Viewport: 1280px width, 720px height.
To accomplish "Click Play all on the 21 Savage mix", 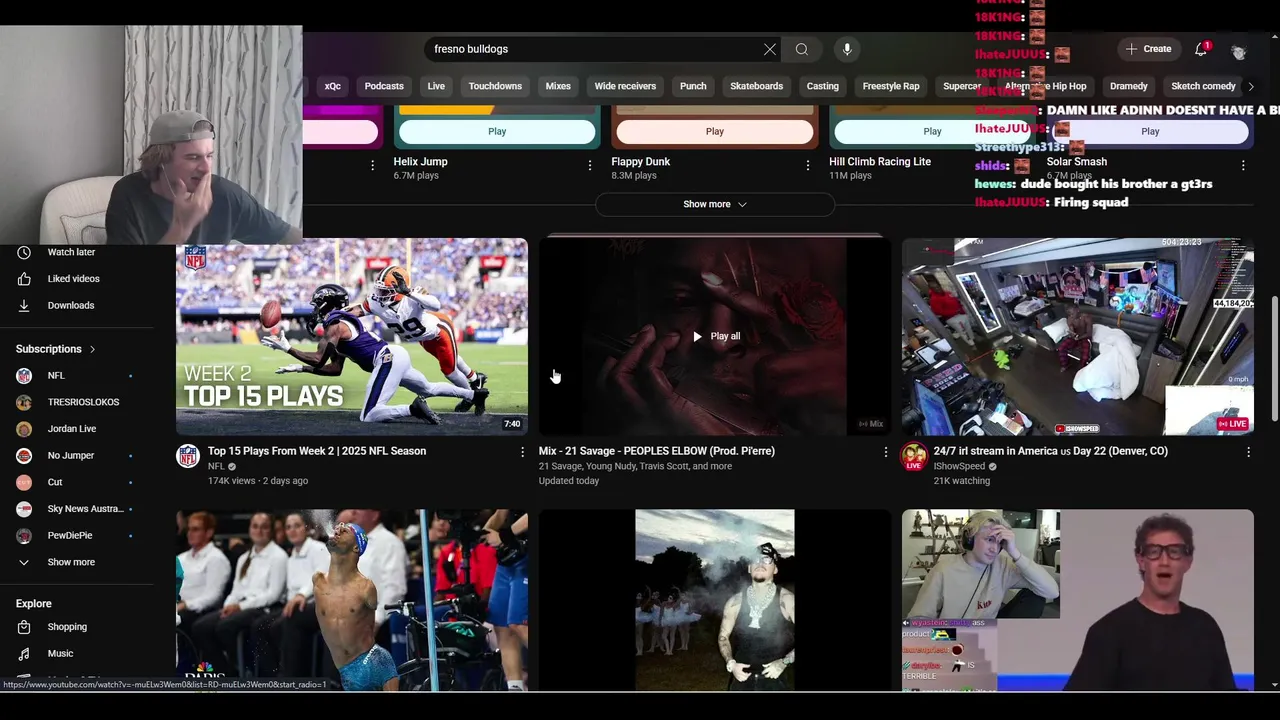I will (716, 337).
